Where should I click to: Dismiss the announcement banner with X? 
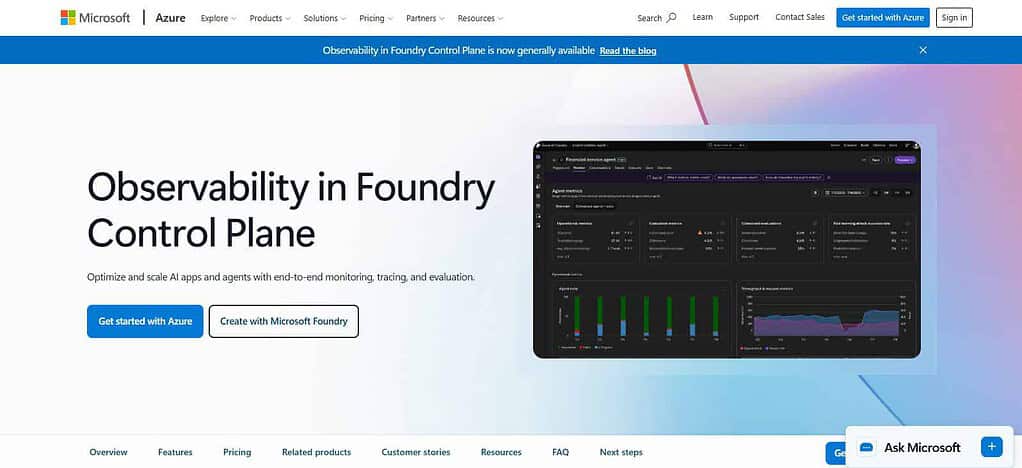(922, 50)
